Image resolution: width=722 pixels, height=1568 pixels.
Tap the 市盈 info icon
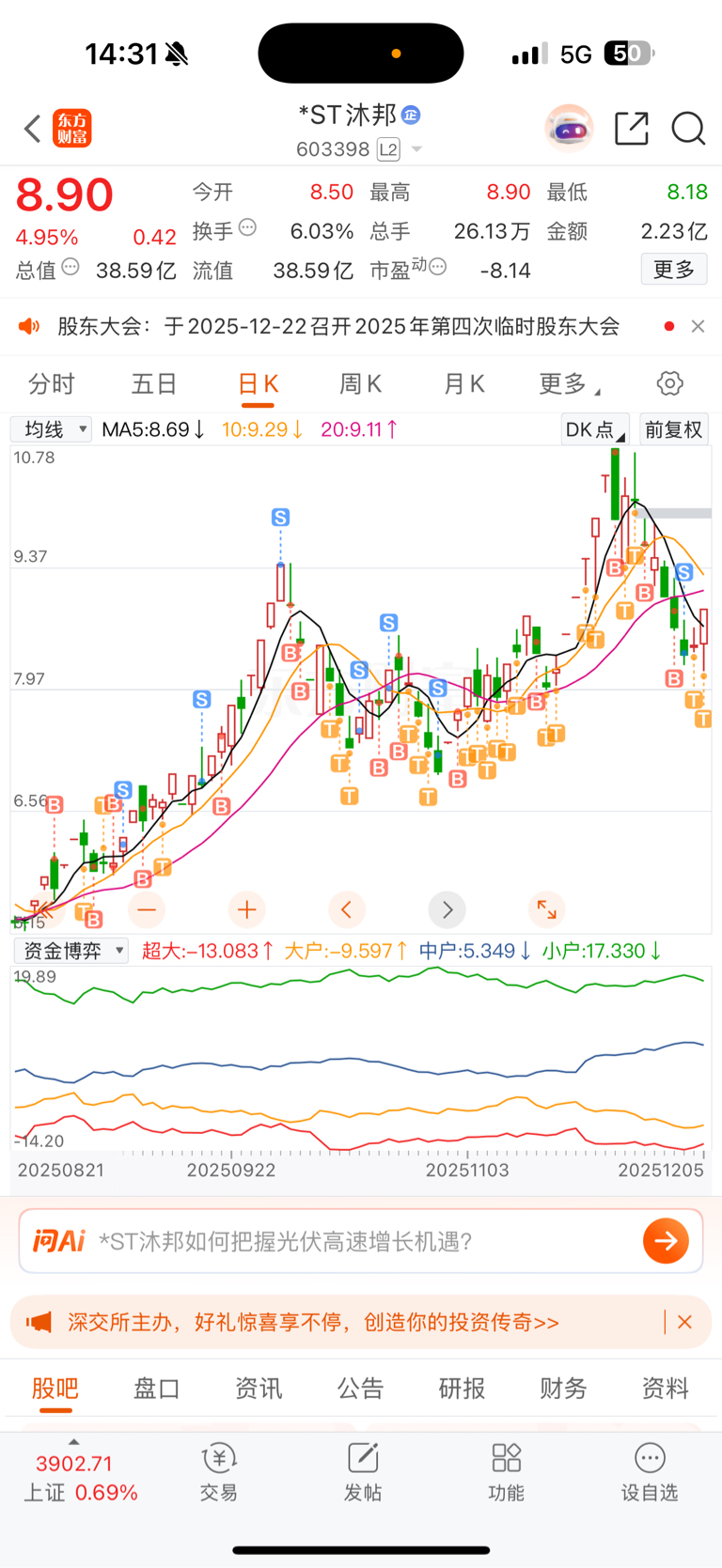click(x=437, y=267)
